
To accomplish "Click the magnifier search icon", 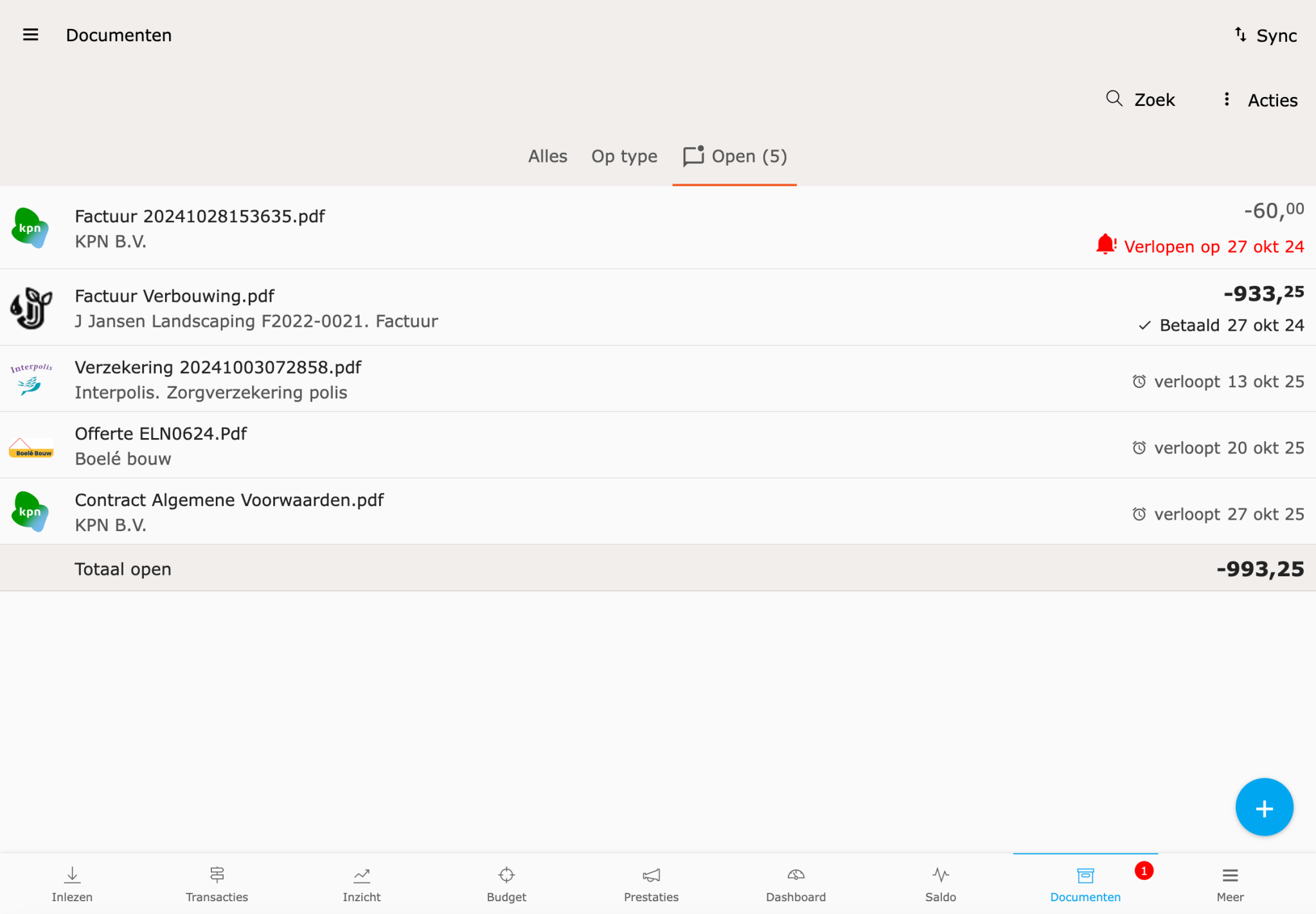I will 1114,98.
